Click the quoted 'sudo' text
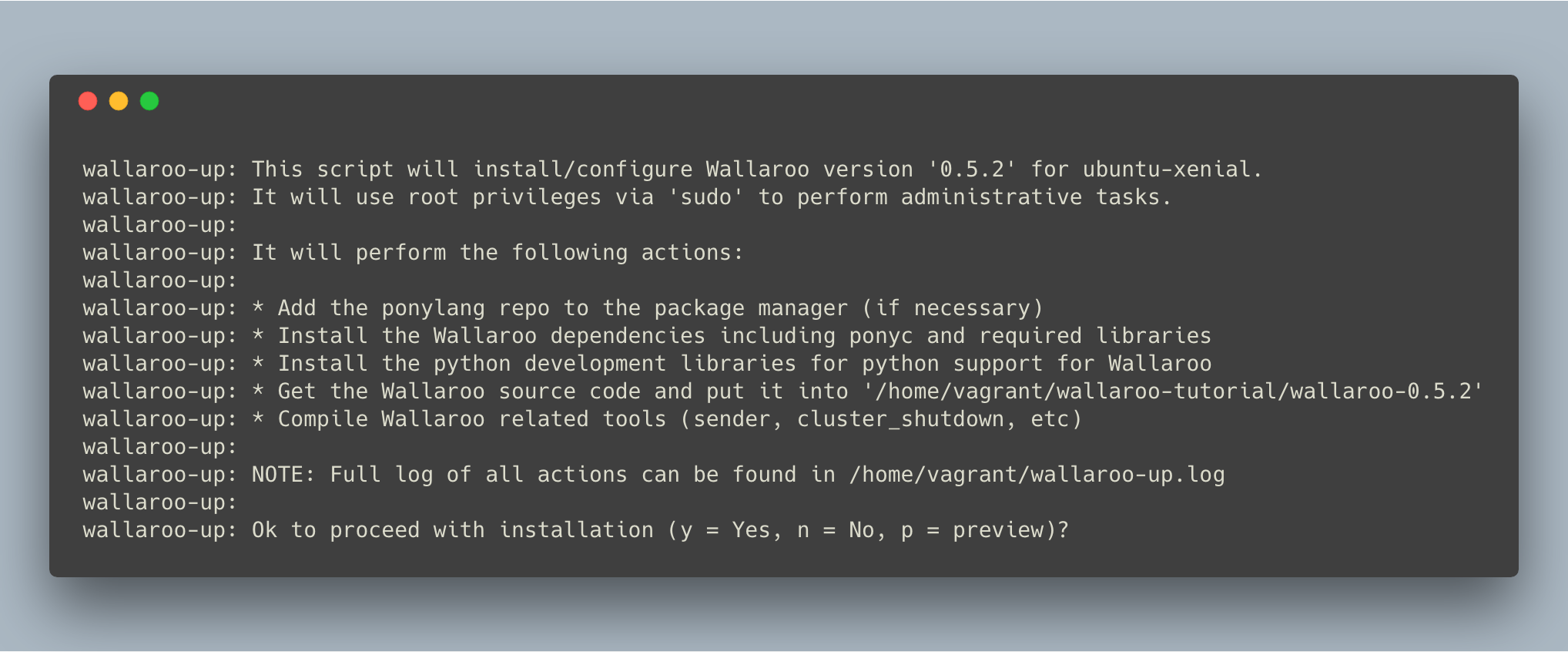Viewport: 1568px width, 652px height. click(x=705, y=197)
